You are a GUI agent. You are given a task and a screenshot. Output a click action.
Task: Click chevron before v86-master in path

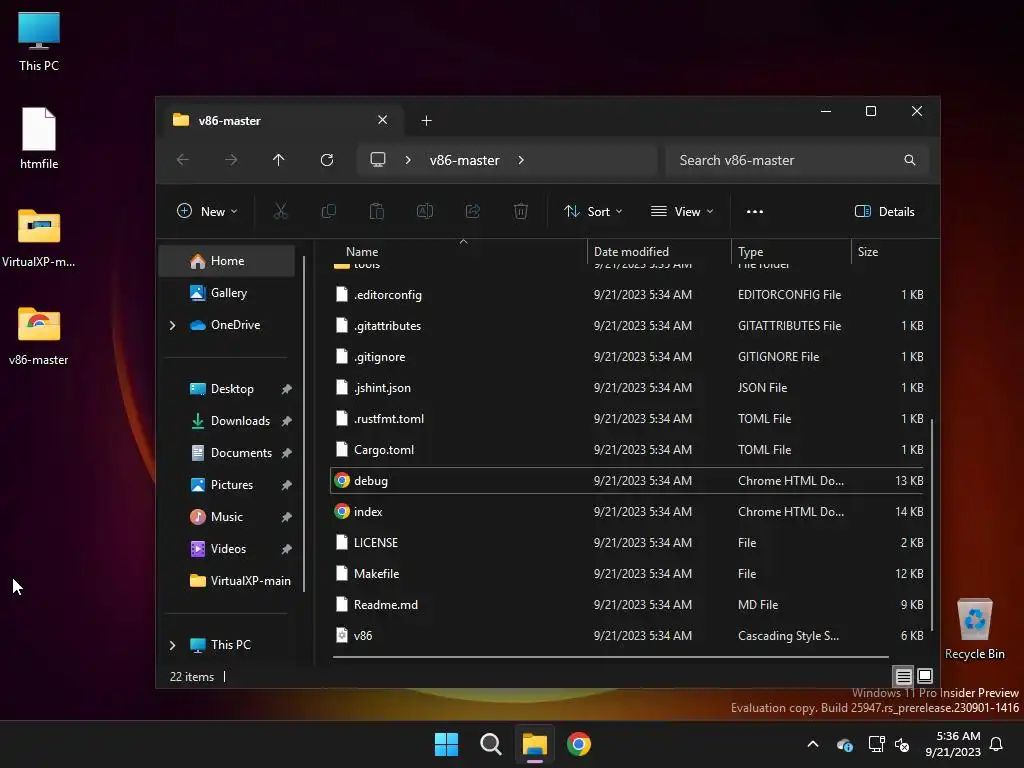408,160
